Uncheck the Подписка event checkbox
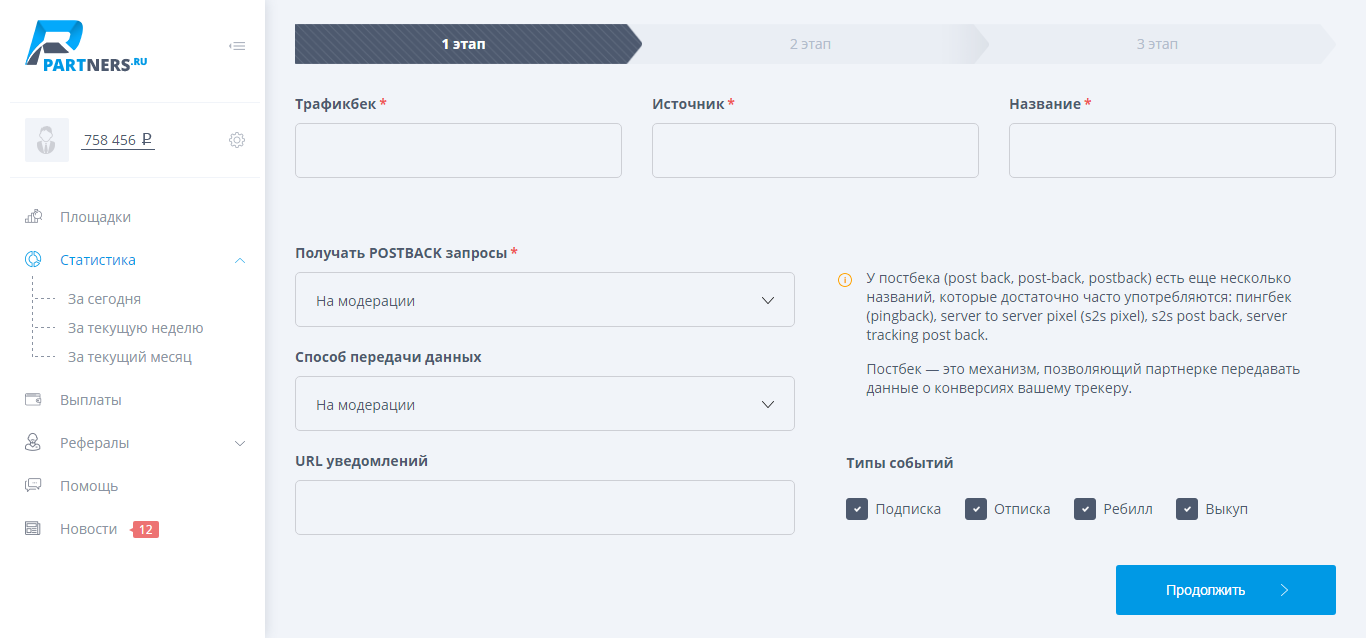 pyautogui.click(x=856, y=509)
